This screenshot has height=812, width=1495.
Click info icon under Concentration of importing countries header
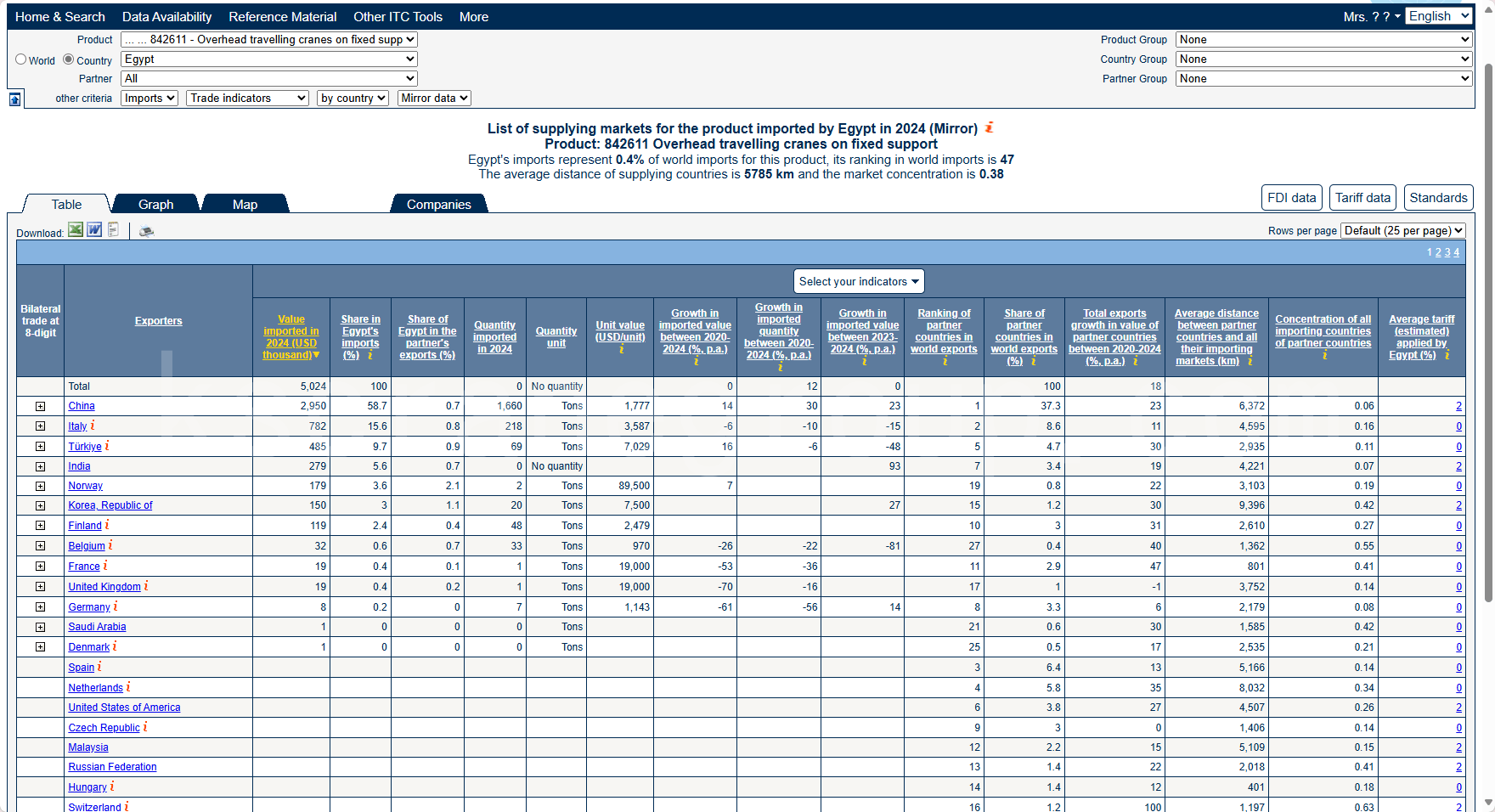[x=1324, y=355]
